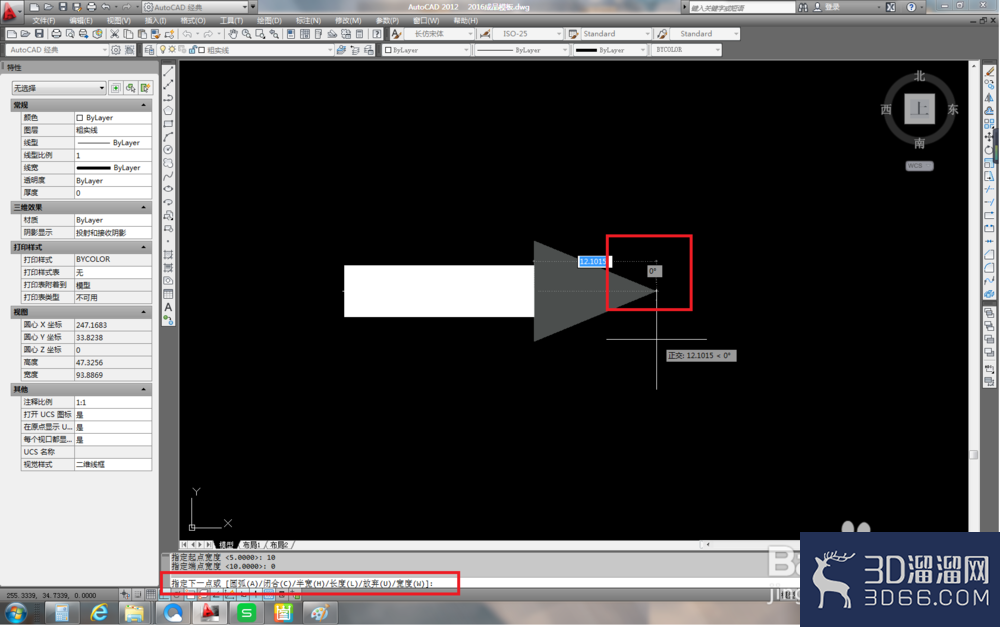Click the Save icon in the standard toolbar
This screenshot has width=1000, height=627.
point(39,34)
